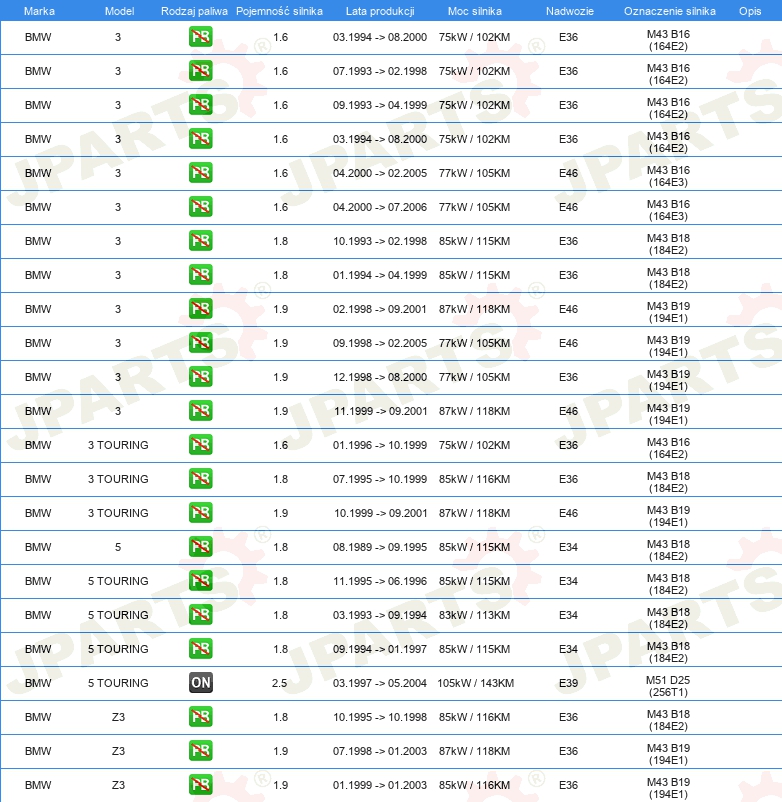This screenshot has width=782, height=802.
Task: Click petrol icon in 83kW / 113KM row
Action: (200, 615)
